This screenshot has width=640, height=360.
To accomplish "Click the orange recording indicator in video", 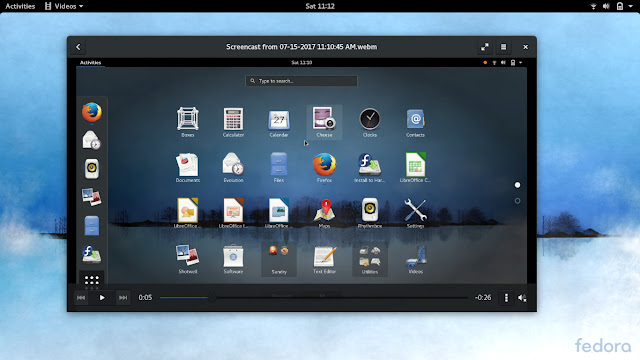I will click(x=485, y=62).
